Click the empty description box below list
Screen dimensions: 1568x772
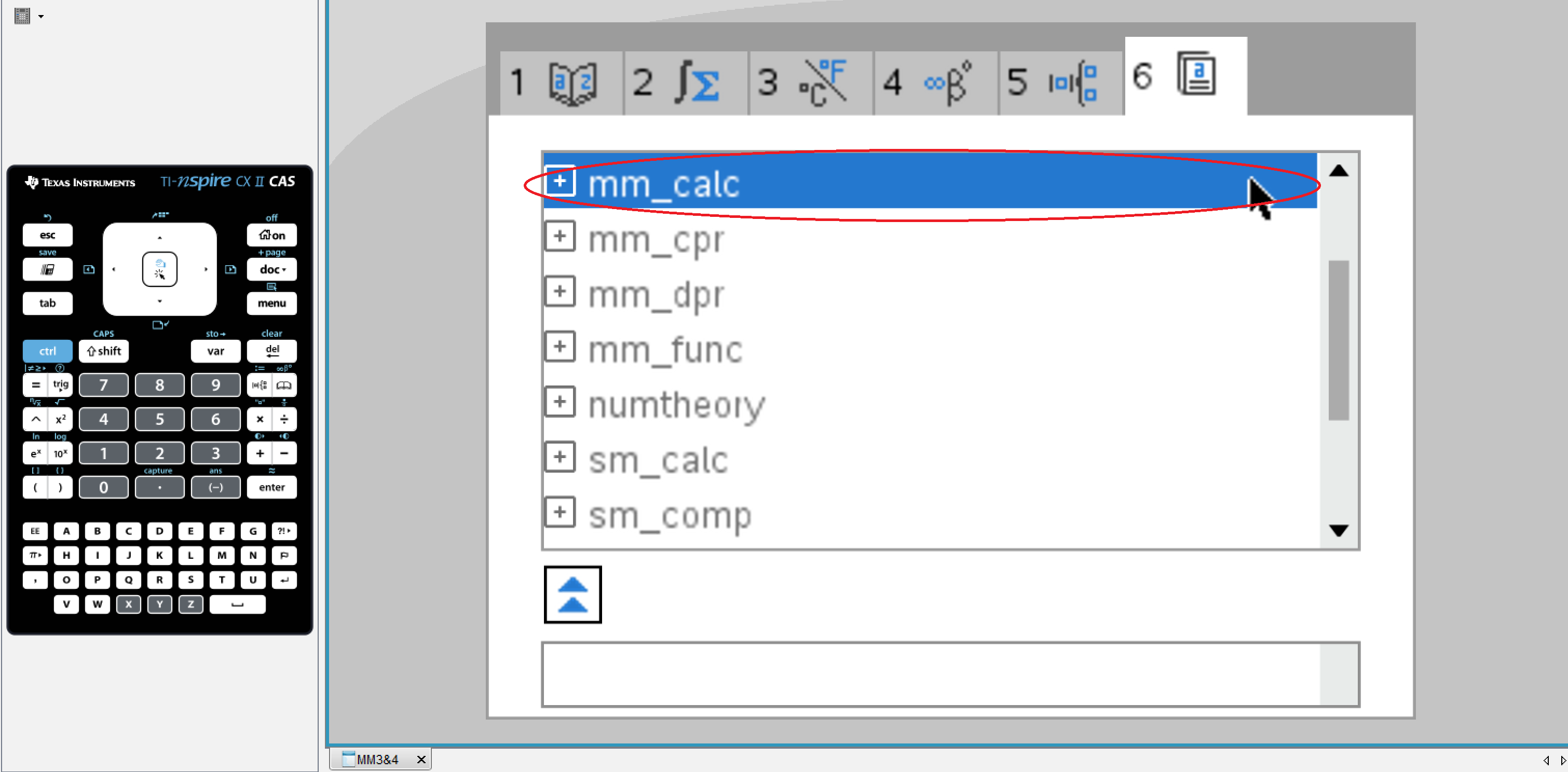click(x=950, y=674)
